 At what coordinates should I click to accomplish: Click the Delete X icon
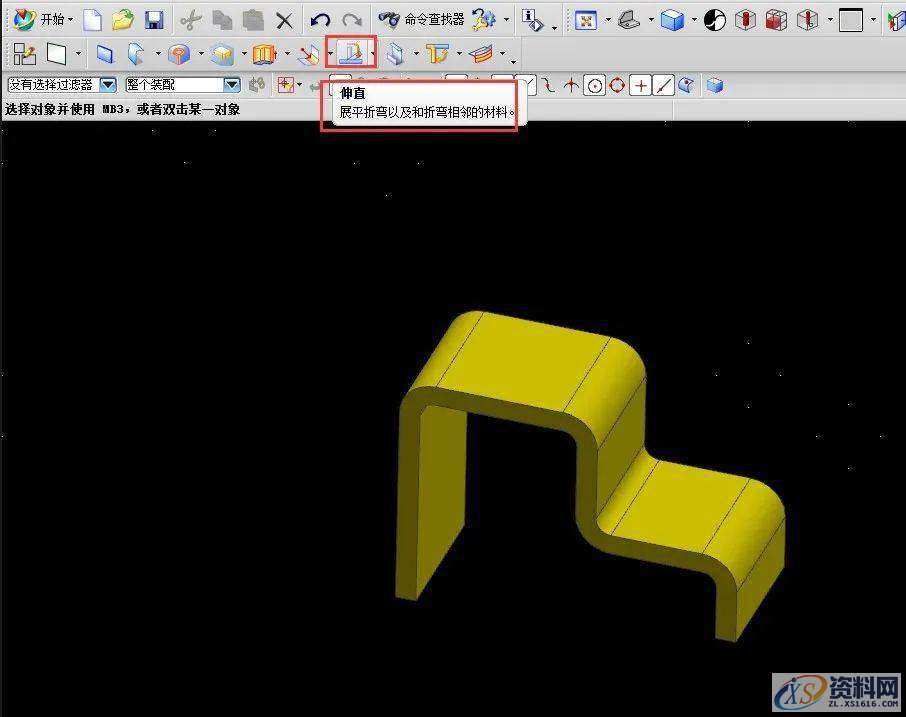pos(284,20)
